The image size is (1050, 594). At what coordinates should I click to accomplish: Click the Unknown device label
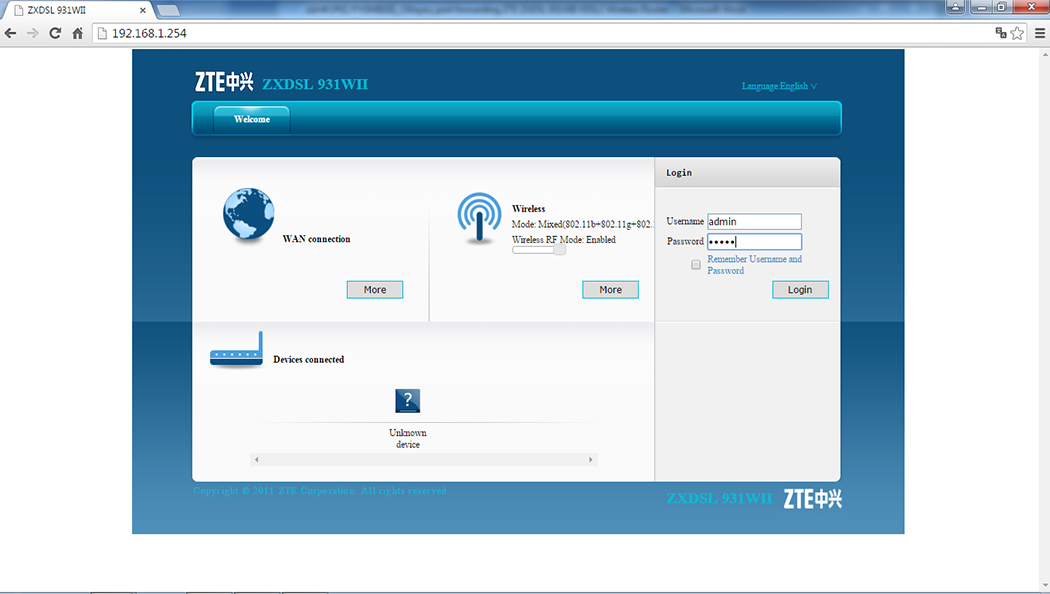tap(408, 439)
